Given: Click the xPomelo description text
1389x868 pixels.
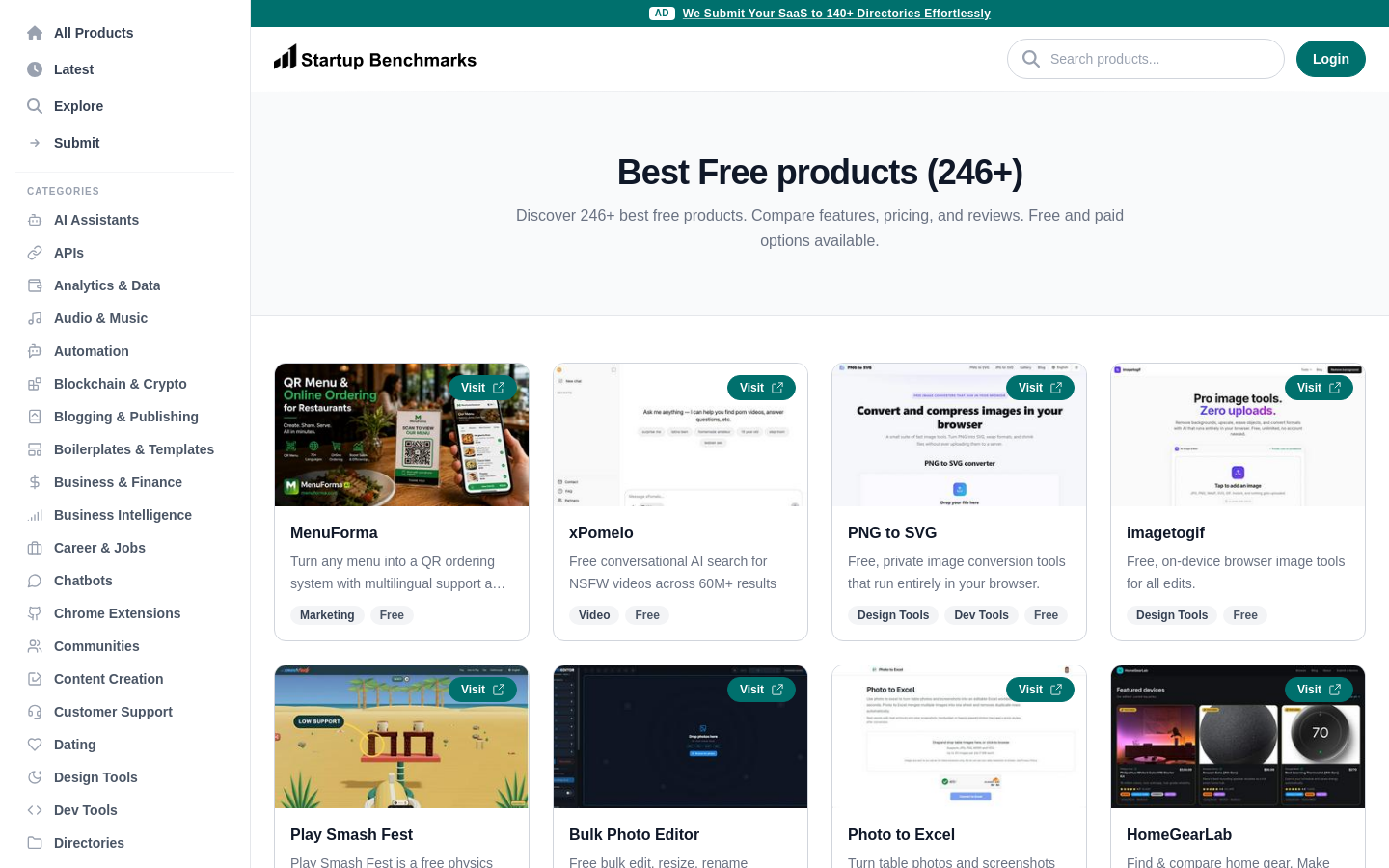Looking at the screenshot, I should click(673, 573).
